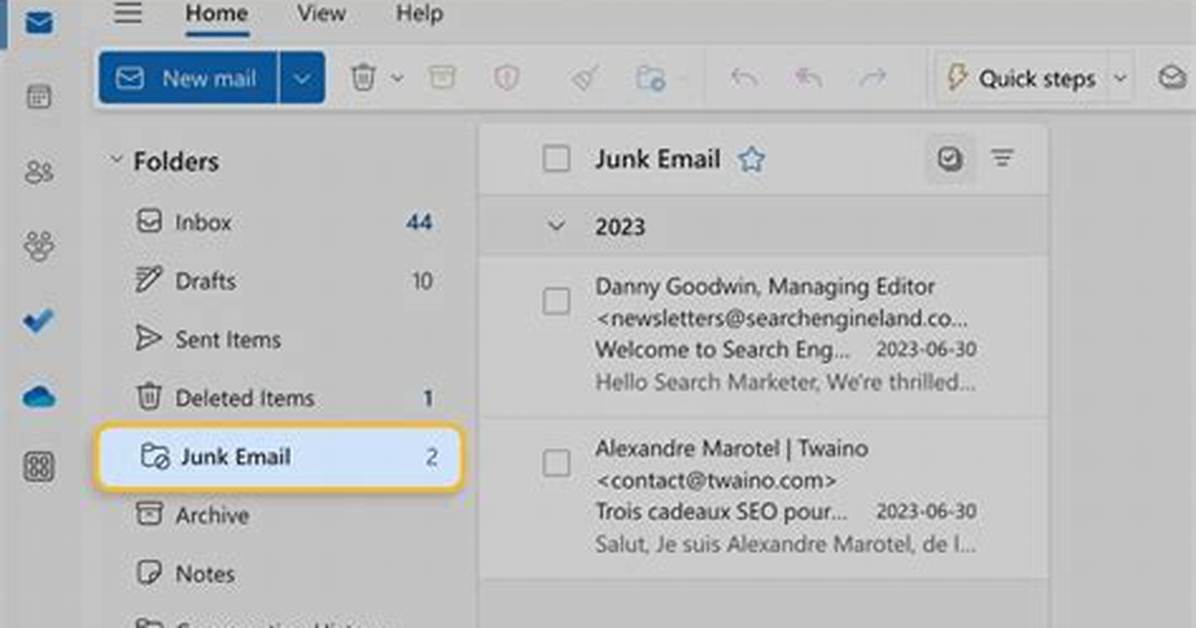
Task: Open the Calendar app icon
Action: click(39, 96)
